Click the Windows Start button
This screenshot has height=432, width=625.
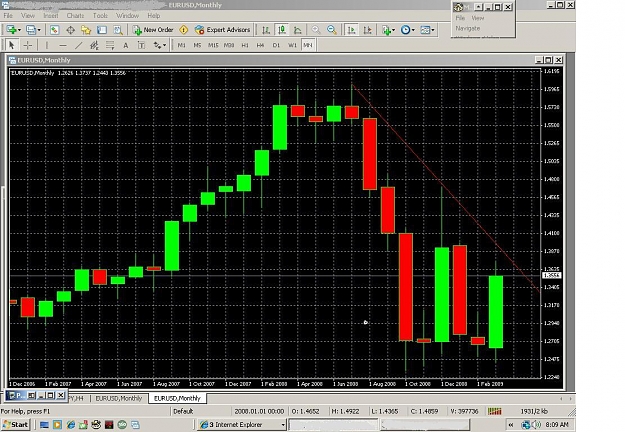click(x=16, y=425)
